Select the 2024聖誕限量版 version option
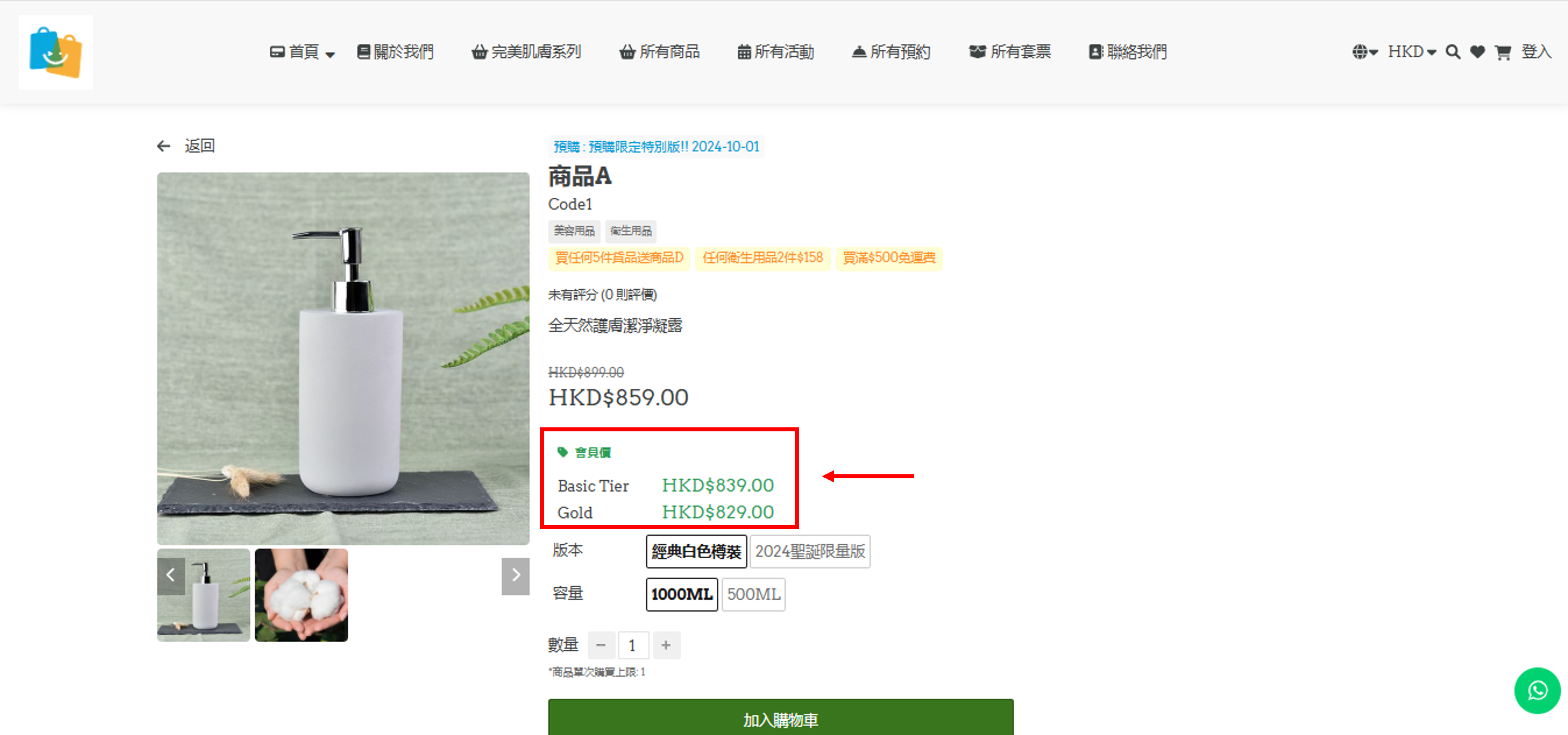 tap(809, 552)
